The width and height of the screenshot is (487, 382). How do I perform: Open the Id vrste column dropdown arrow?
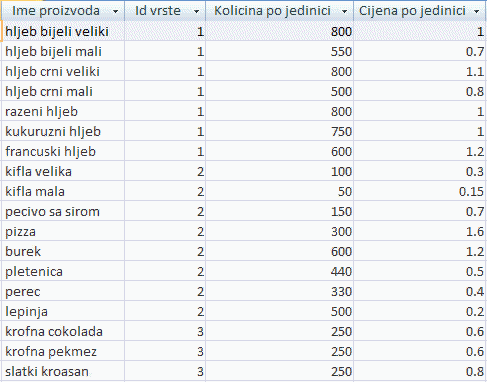196,12
